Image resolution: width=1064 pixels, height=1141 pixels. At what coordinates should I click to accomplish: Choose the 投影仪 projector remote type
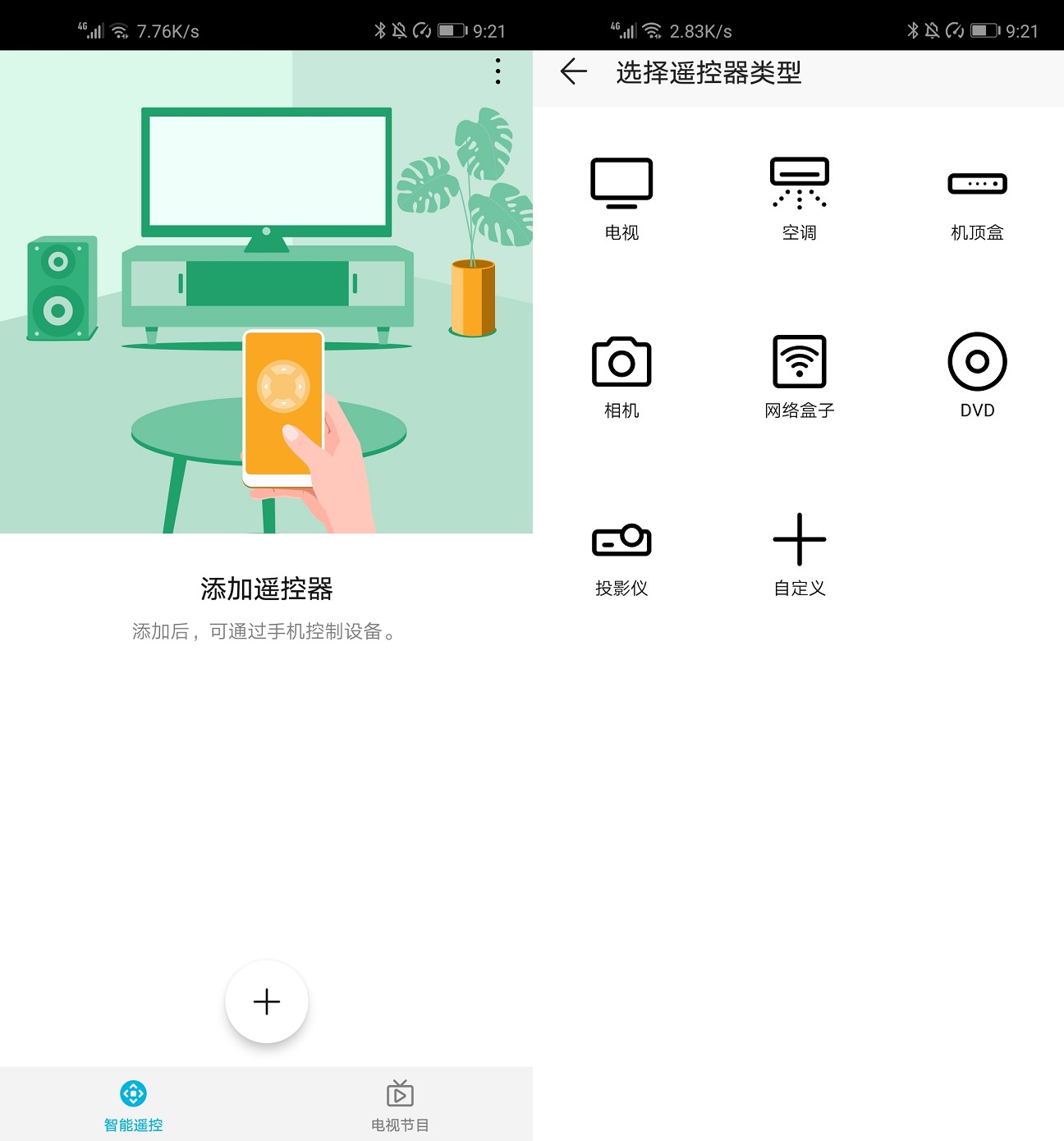tap(621, 552)
